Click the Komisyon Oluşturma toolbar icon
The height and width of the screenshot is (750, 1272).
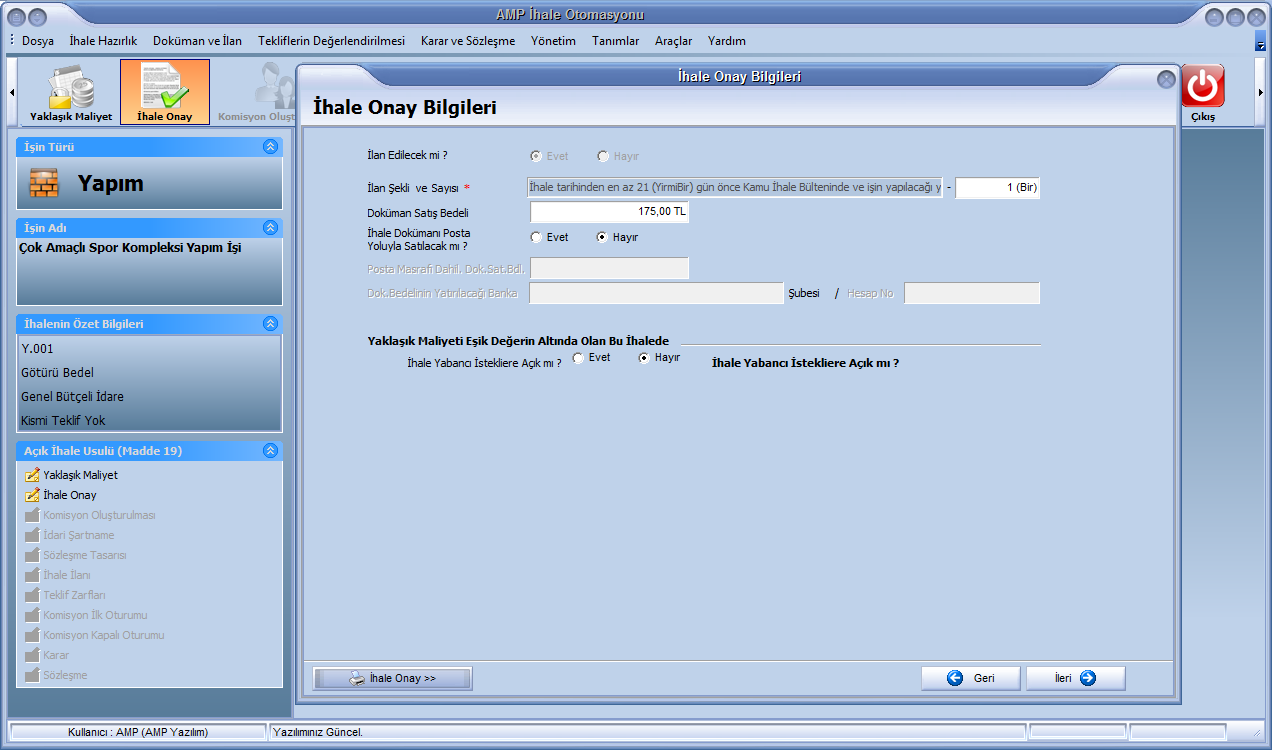coord(262,92)
